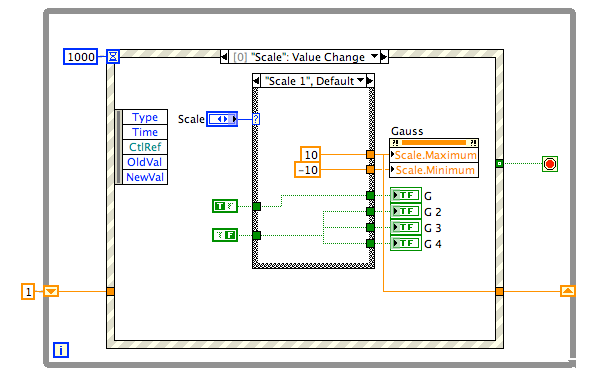
Task: Click the G 4 boolean indicator terminal
Action: 406,243
